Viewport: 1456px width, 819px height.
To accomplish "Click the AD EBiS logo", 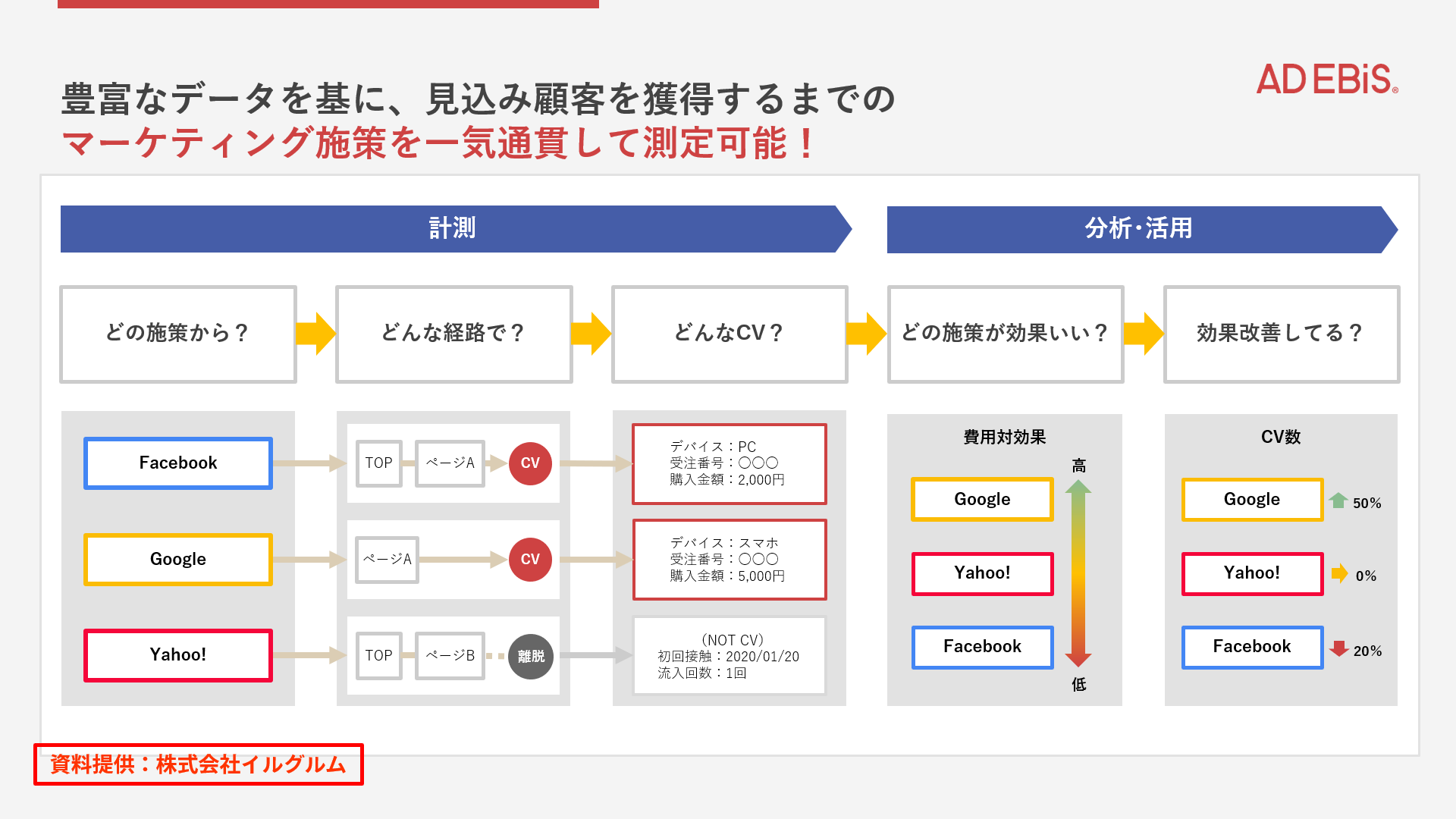I will click(1327, 80).
